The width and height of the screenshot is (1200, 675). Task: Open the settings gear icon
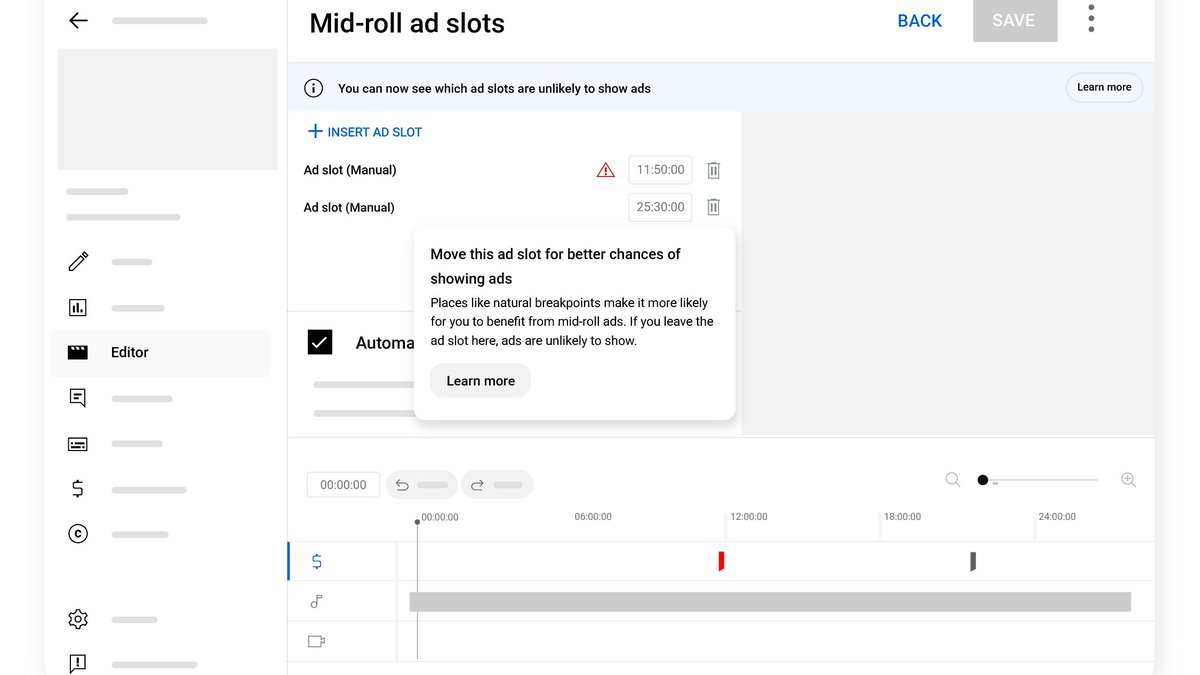[x=78, y=619]
